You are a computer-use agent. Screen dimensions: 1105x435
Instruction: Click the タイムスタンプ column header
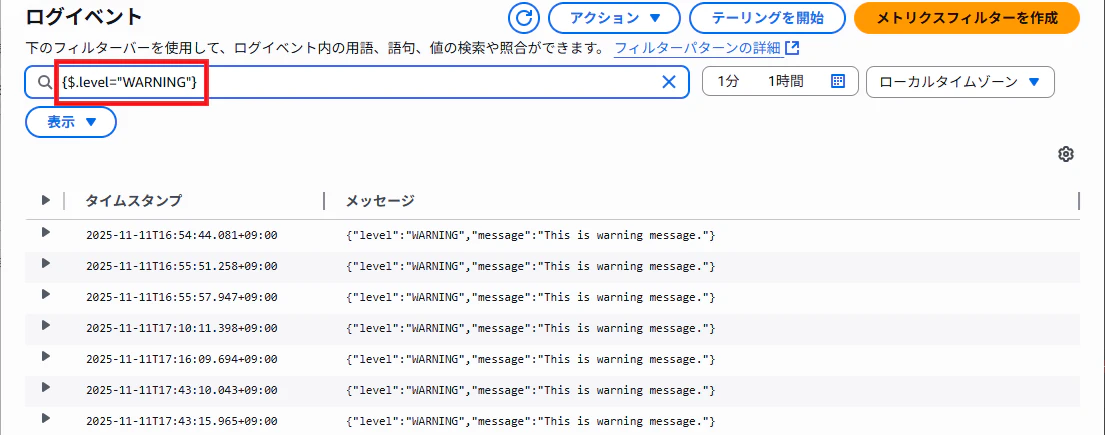pyautogui.click(x=133, y=201)
